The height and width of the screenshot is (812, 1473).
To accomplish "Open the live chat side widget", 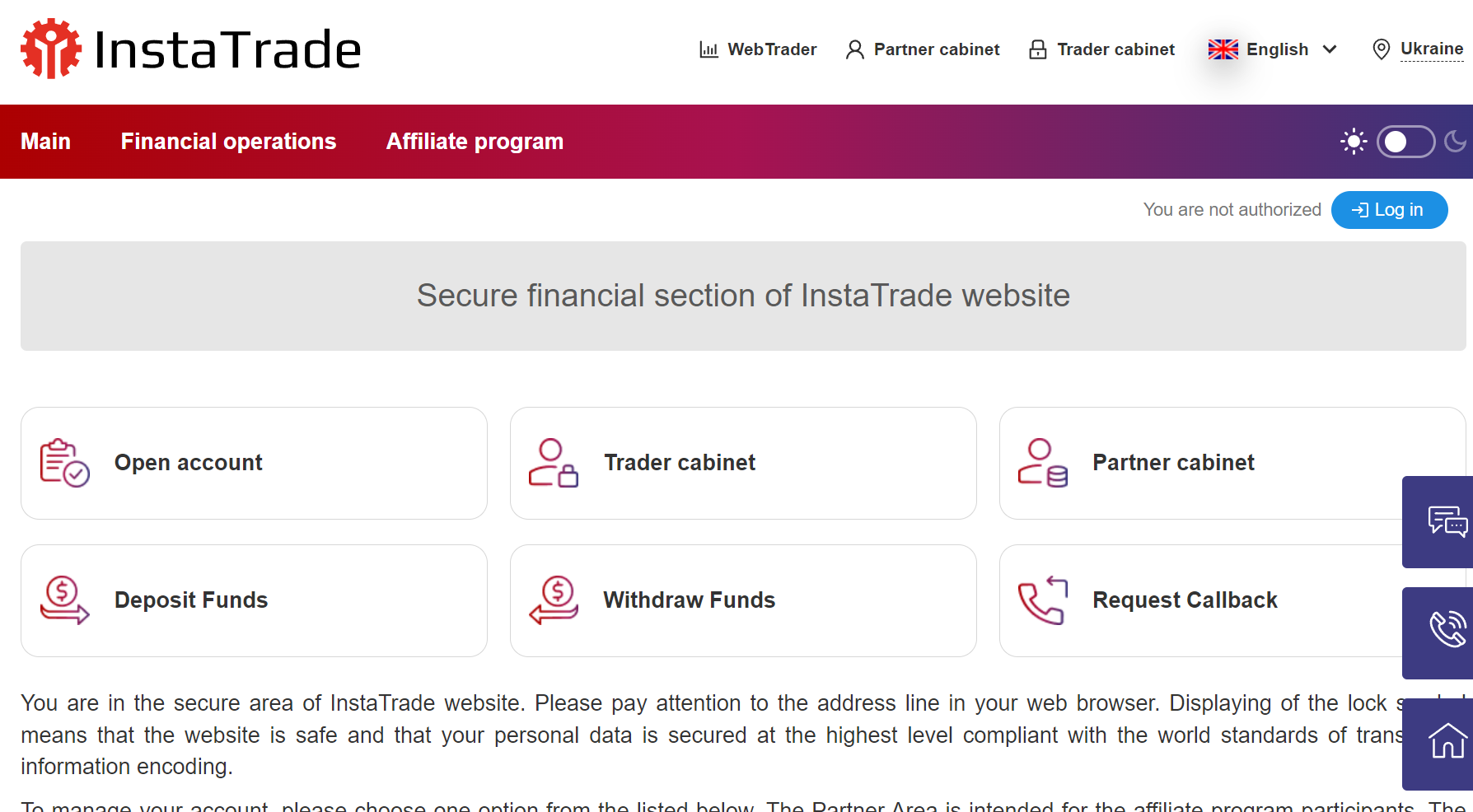I will tap(1446, 522).
